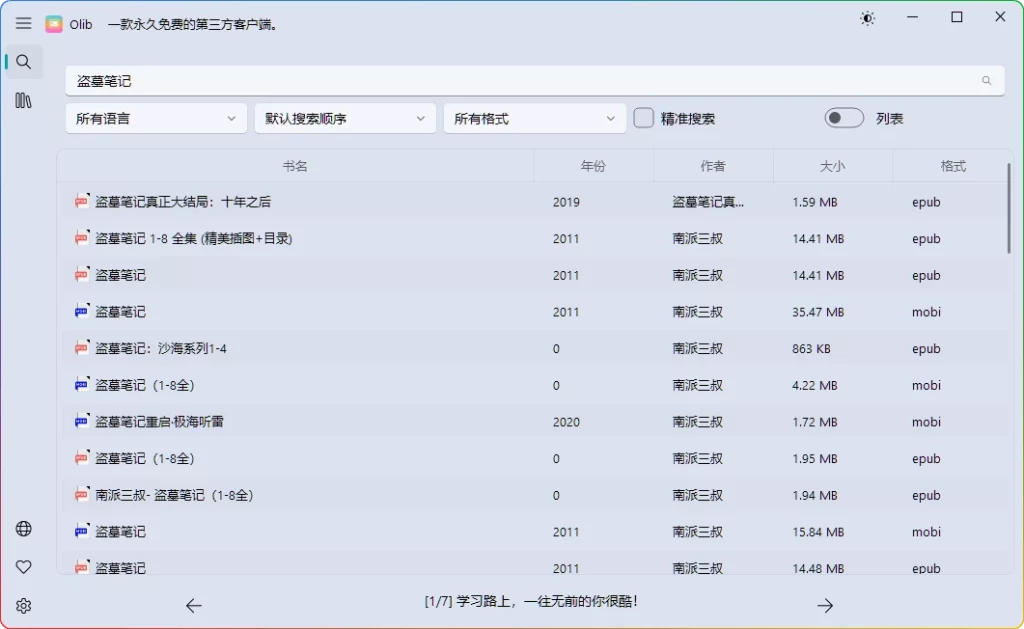Toggle the search magnifier inside the search box
This screenshot has height=629, width=1024.
click(x=986, y=81)
